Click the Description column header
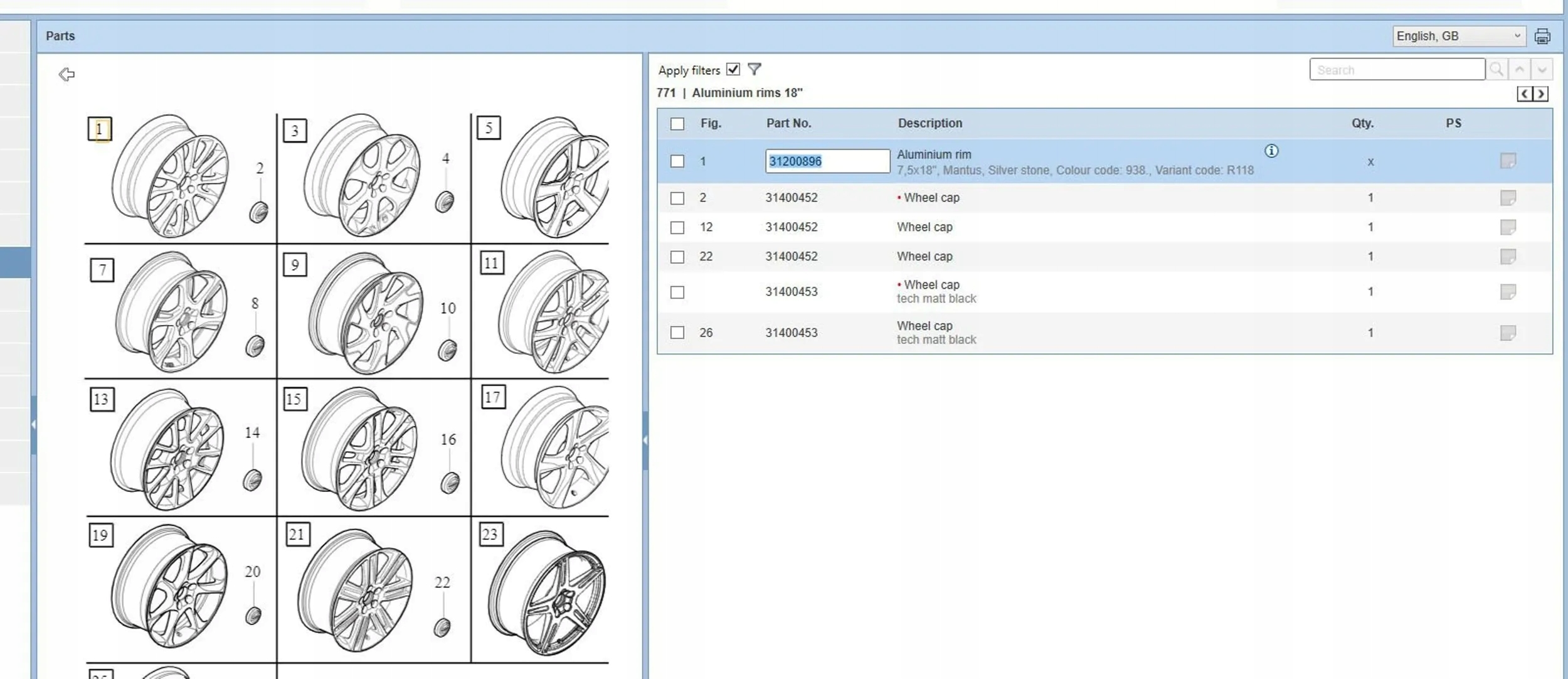This screenshot has height=679, width=1568. point(930,124)
